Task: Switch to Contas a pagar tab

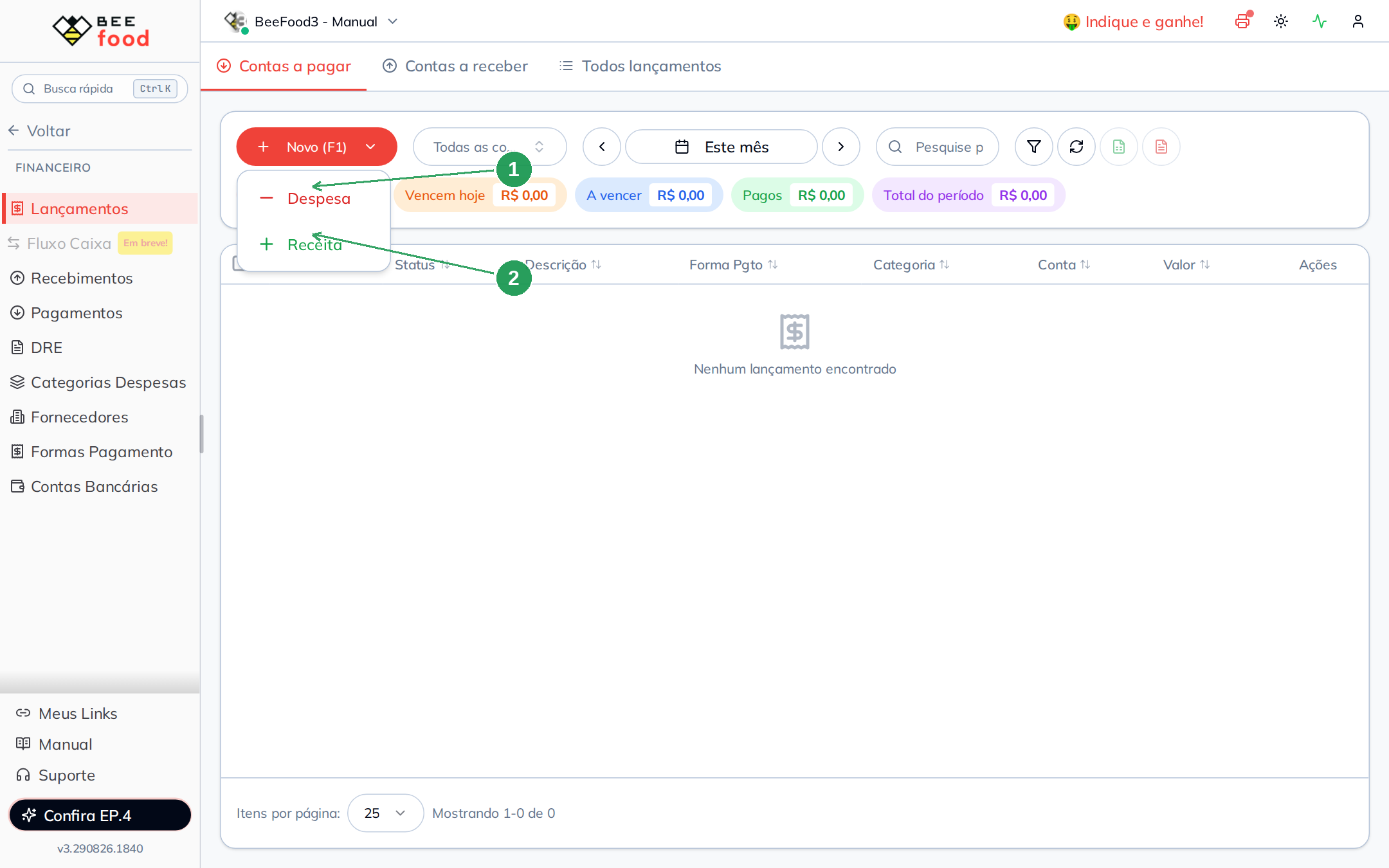Action: point(284,66)
